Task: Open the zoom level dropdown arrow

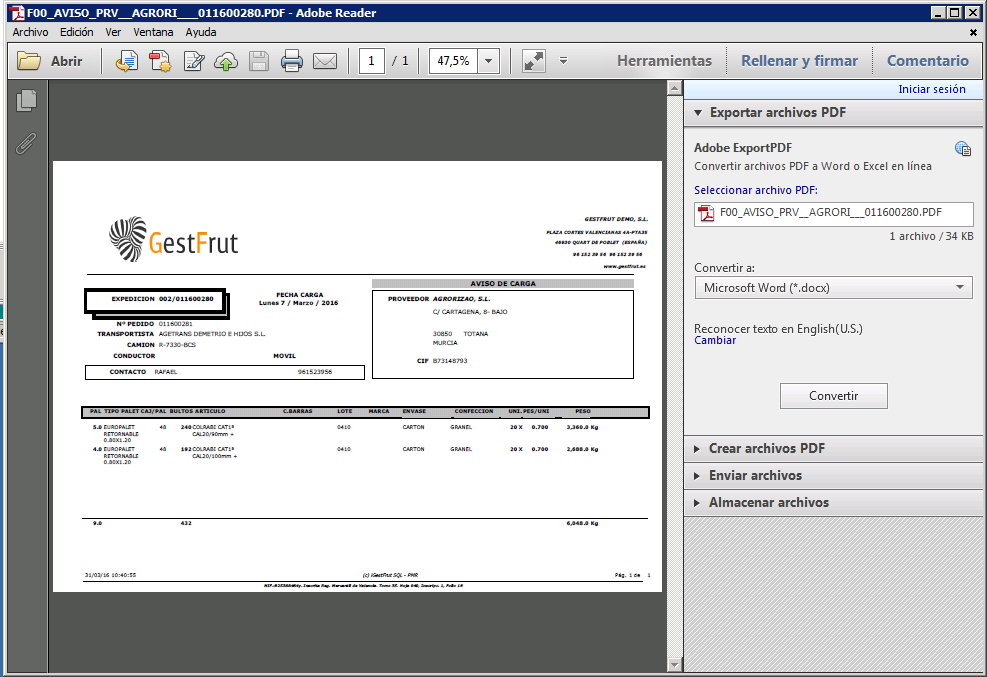Action: pos(488,61)
